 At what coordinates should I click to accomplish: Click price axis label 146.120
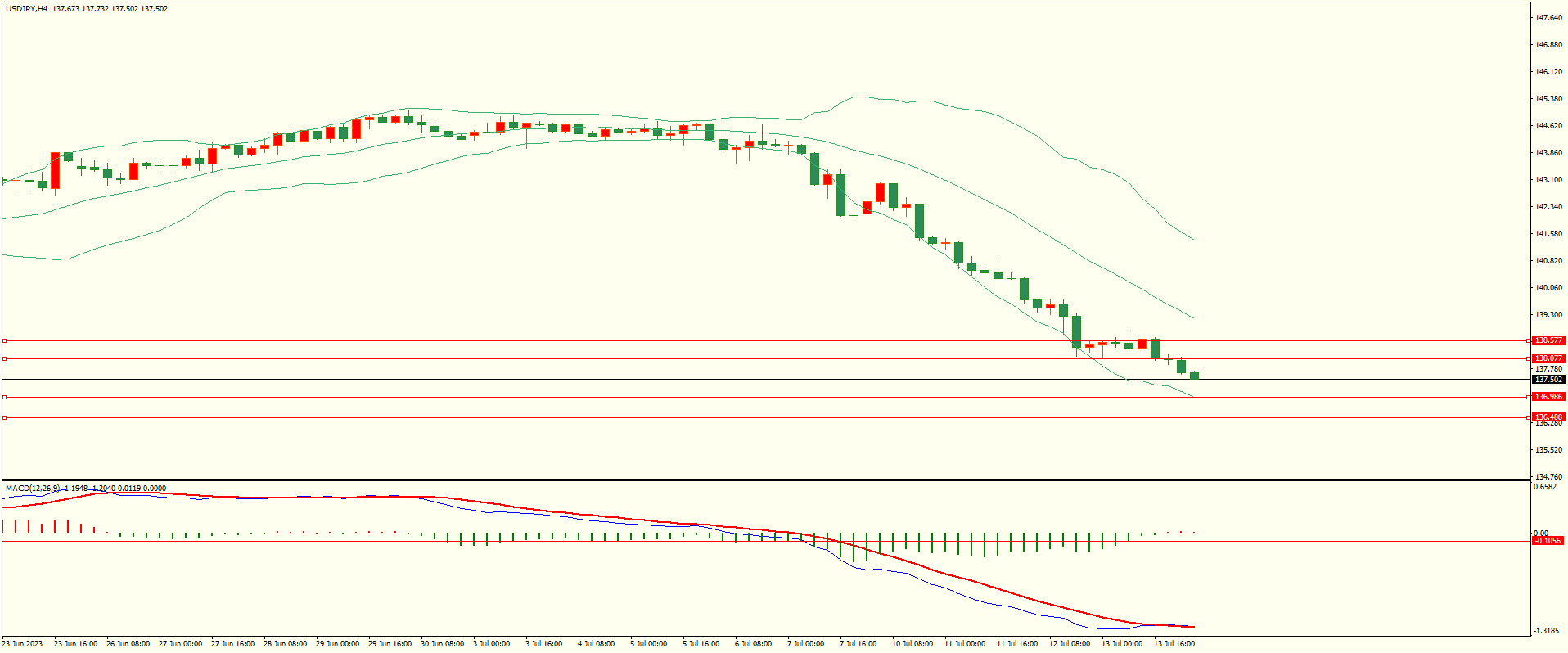[1548, 72]
